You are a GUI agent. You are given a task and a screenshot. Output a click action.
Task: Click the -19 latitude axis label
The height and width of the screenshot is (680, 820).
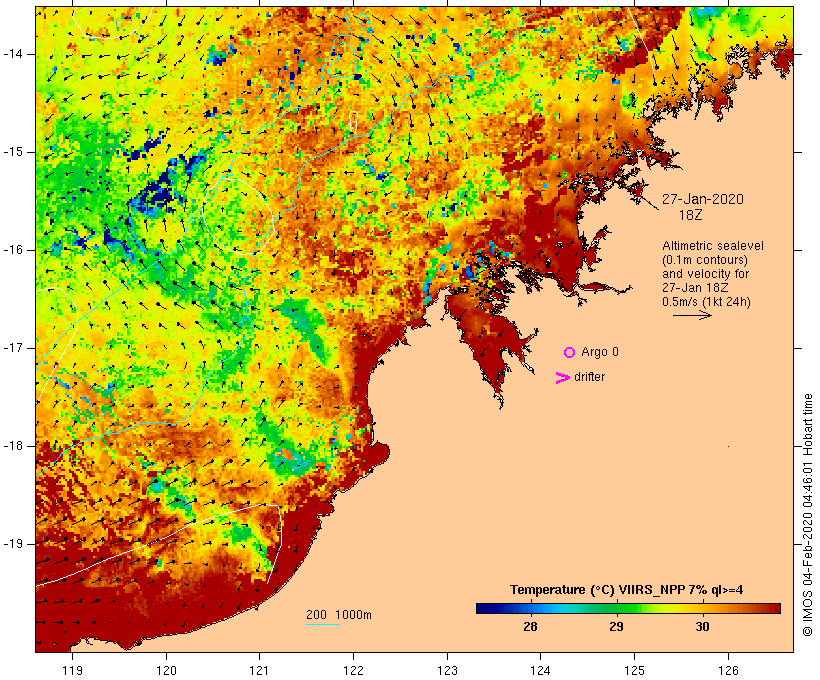click(12, 544)
